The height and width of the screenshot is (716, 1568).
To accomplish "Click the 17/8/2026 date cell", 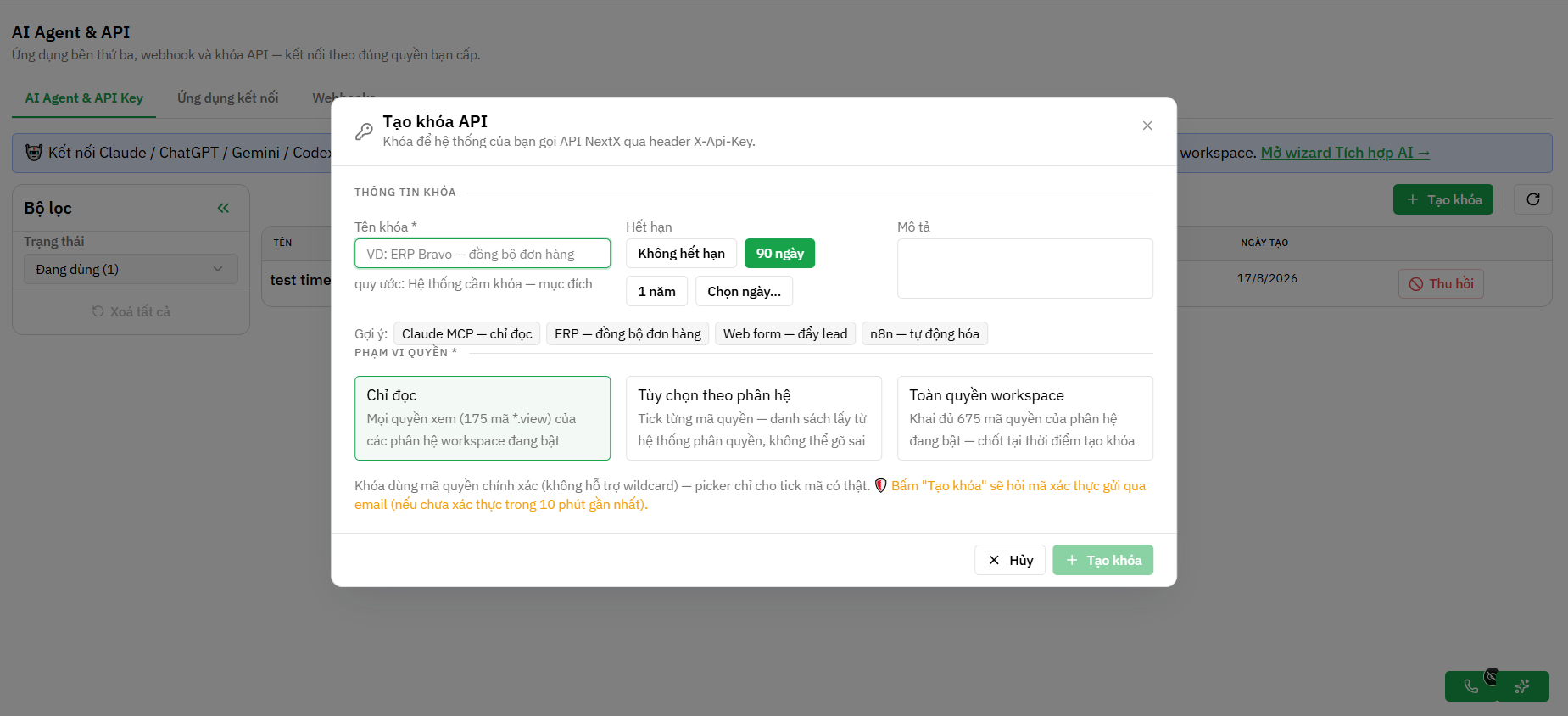I will point(1267,278).
